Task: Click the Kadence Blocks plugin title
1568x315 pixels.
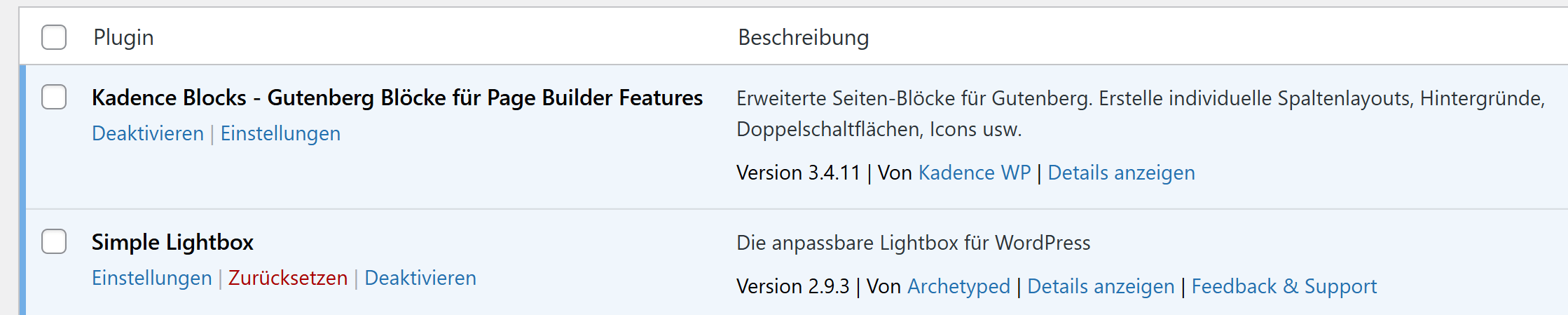Action: pos(397,98)
